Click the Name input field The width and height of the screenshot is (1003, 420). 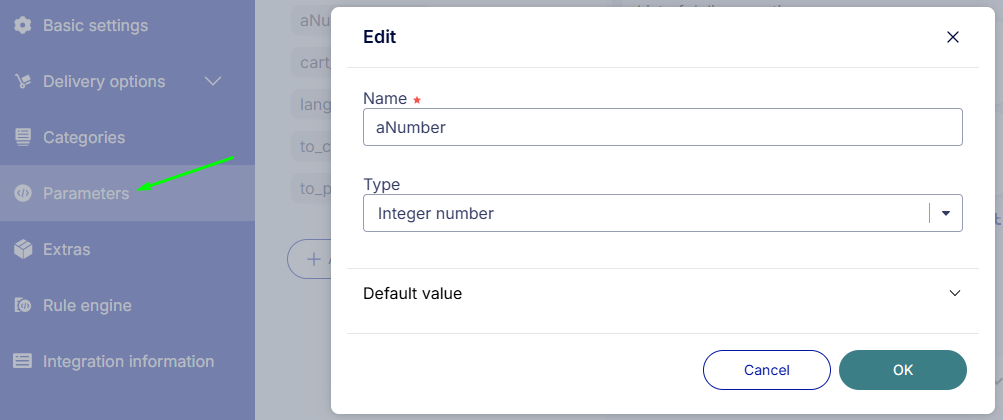click(x=663, y=127)
